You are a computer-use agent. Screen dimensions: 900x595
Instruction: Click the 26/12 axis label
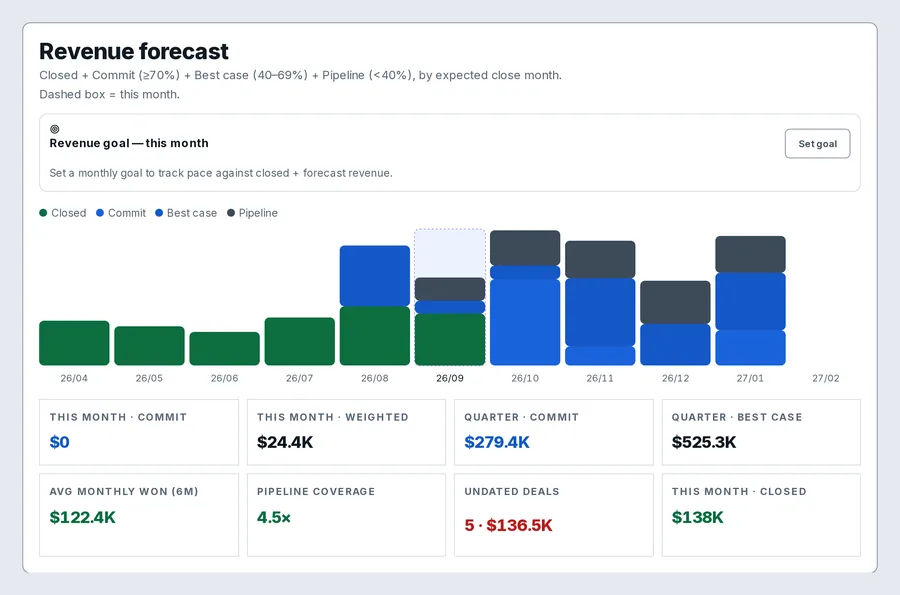pos(676,378)
